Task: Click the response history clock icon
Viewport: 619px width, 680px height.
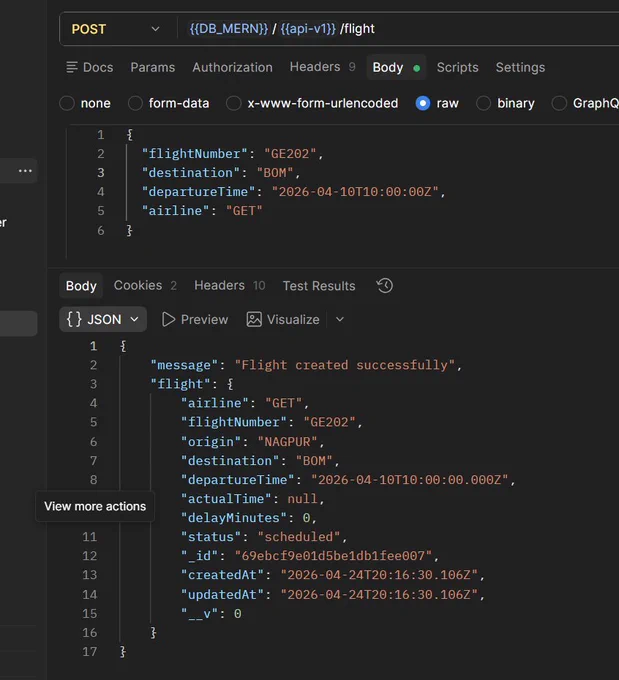Action: pyautogui.click(x=384, y=286)
